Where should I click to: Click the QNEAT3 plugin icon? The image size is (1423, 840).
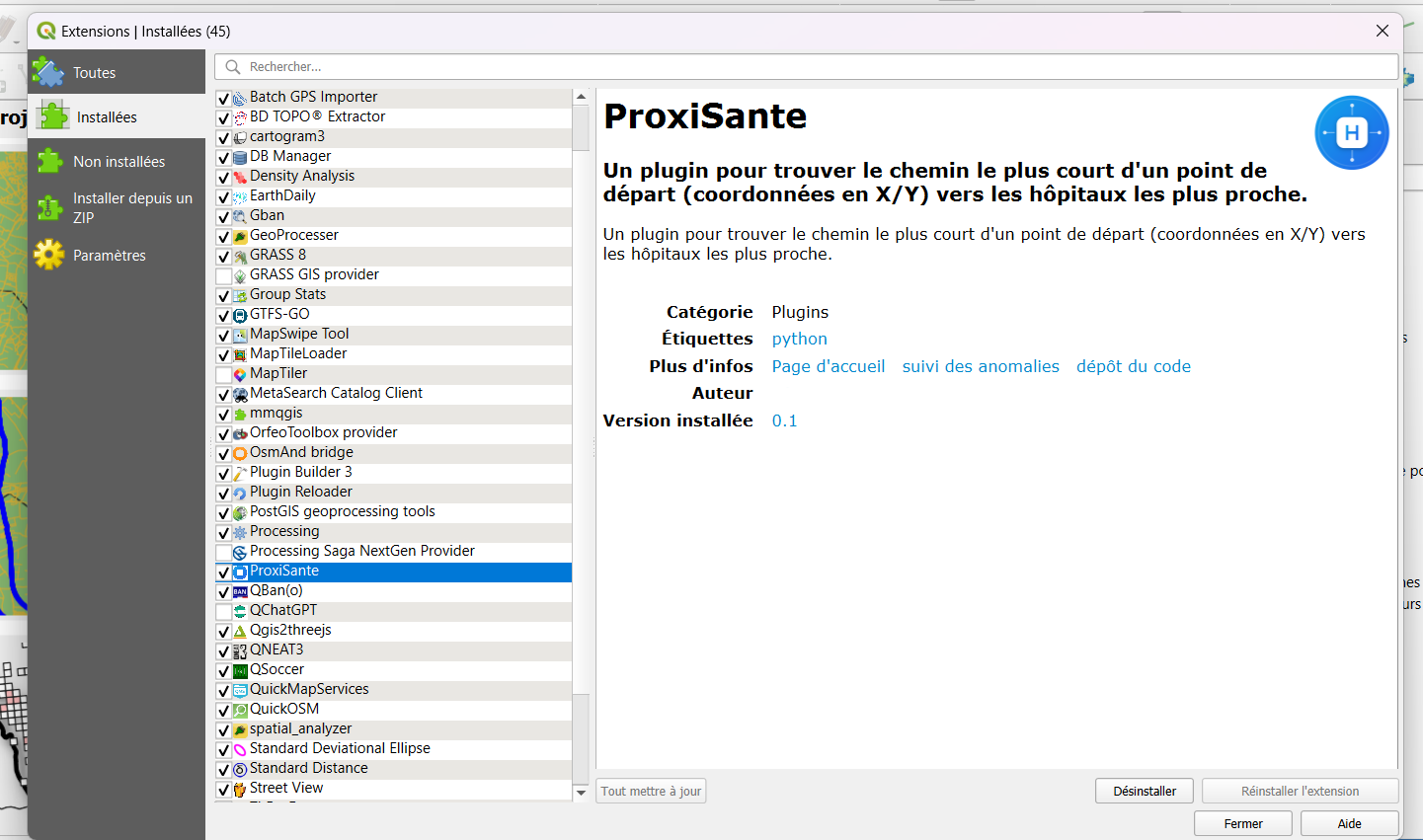(239, 650)
